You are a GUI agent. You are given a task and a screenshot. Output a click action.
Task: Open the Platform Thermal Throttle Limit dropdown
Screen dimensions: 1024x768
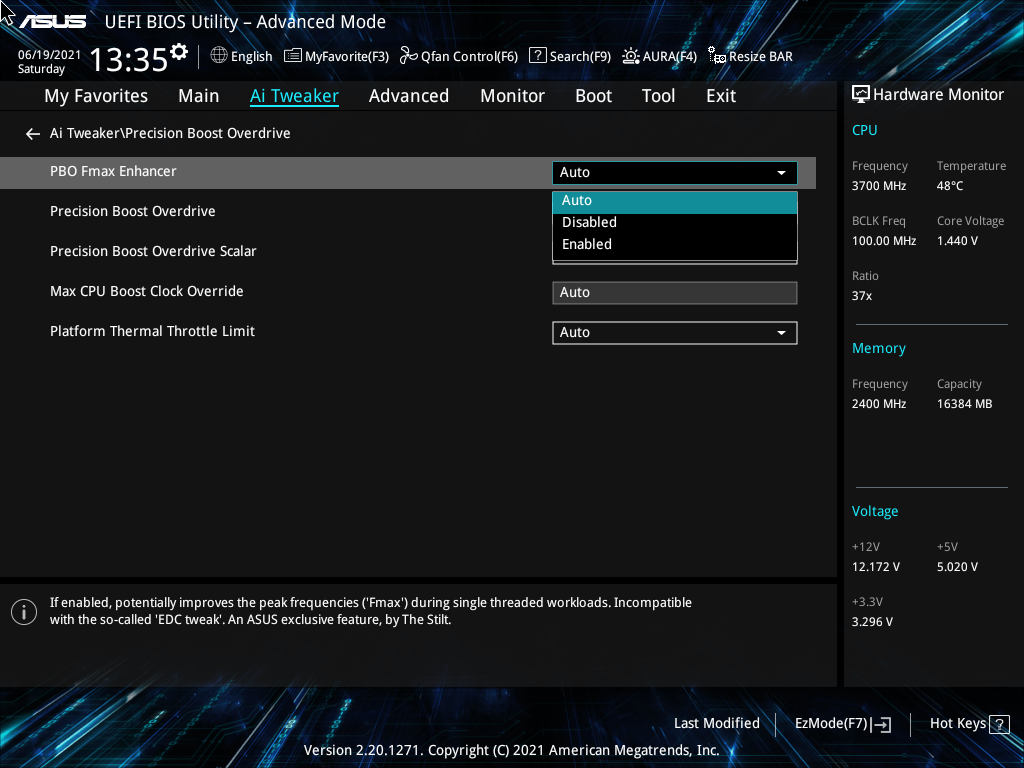click(x=674, y=332)
